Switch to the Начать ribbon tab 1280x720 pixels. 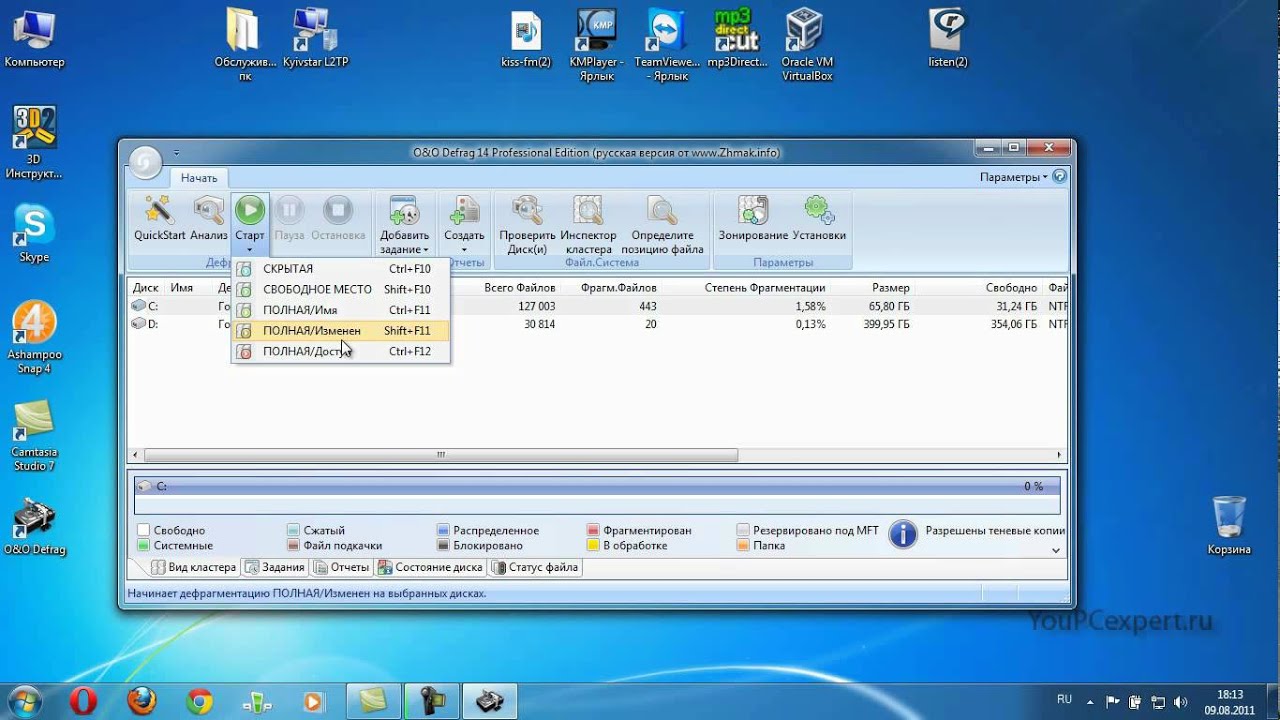[199, 178]
